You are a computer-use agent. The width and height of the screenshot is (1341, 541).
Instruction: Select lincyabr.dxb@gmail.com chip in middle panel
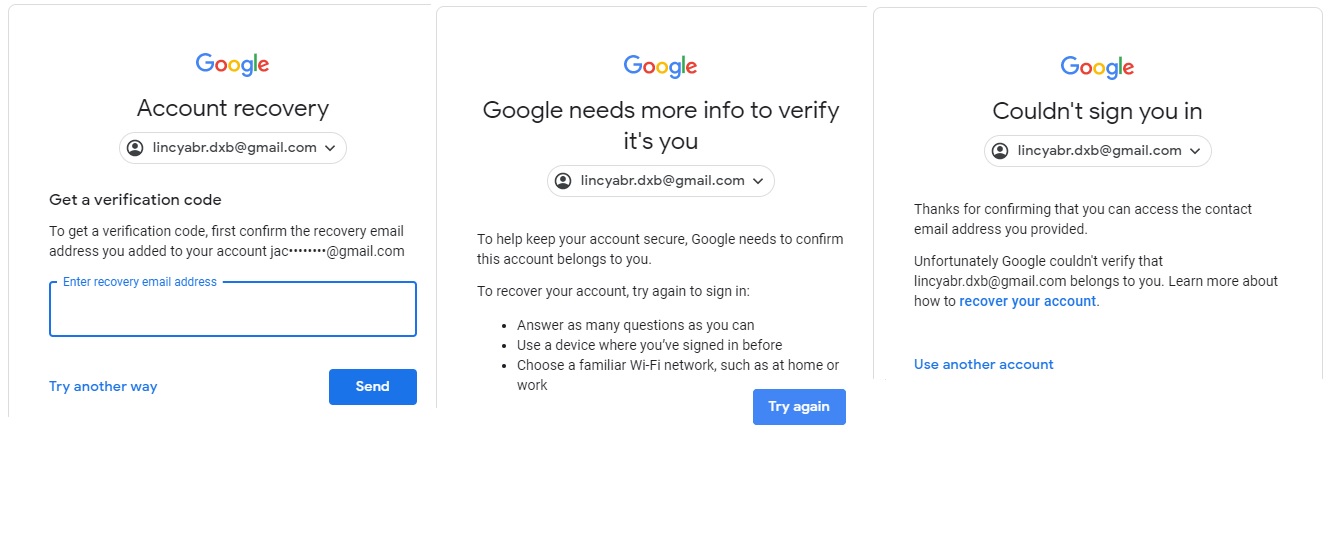click(x=661, y=181)
